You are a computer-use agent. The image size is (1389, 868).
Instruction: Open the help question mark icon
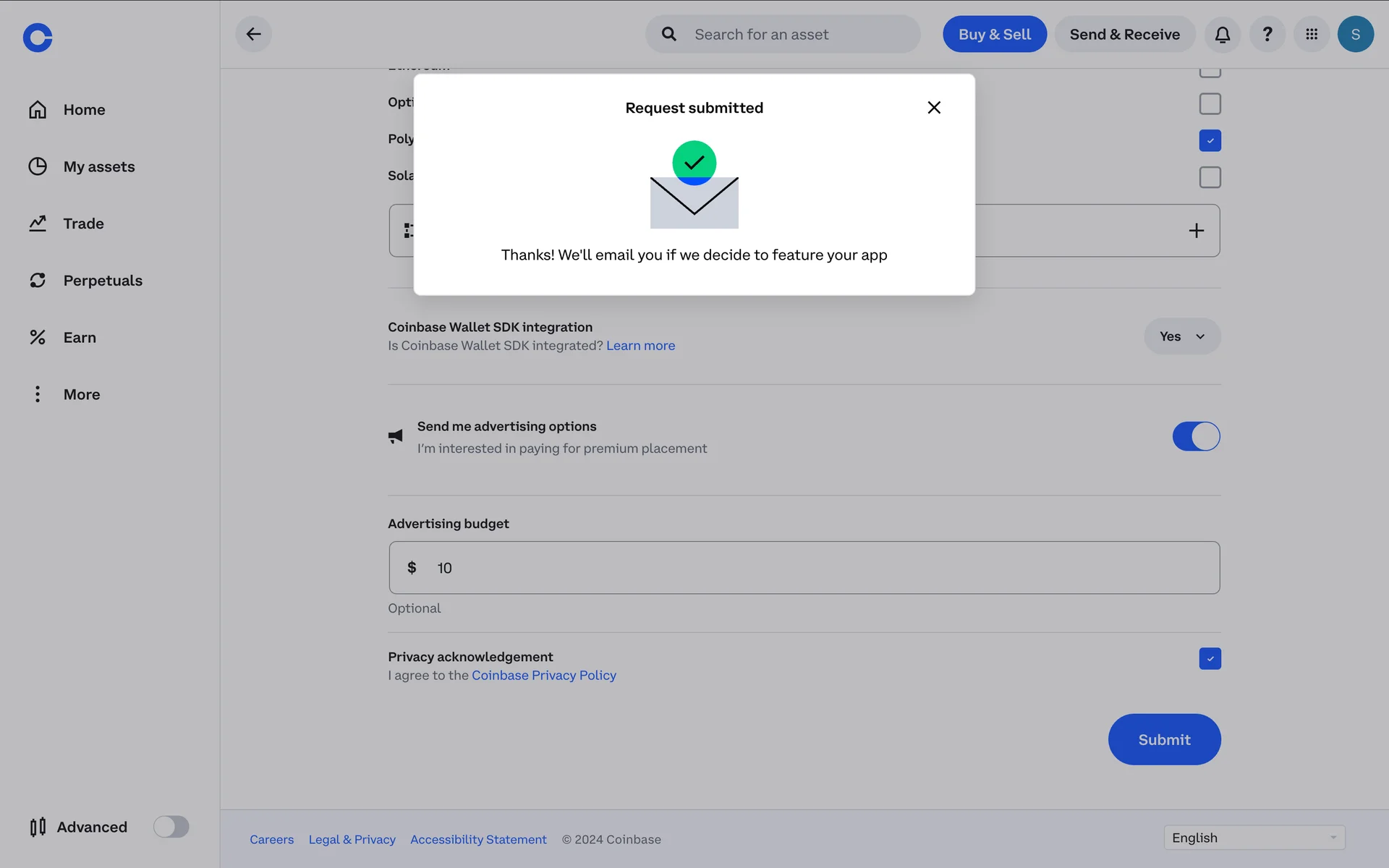tap(1267, 34)
